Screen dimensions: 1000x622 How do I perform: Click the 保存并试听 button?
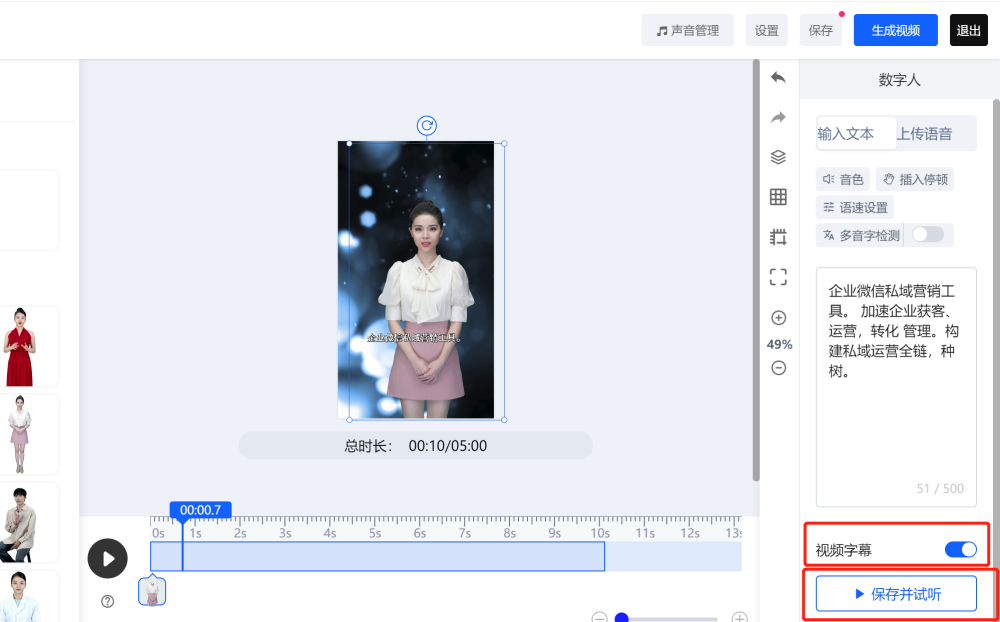(896, 595)
